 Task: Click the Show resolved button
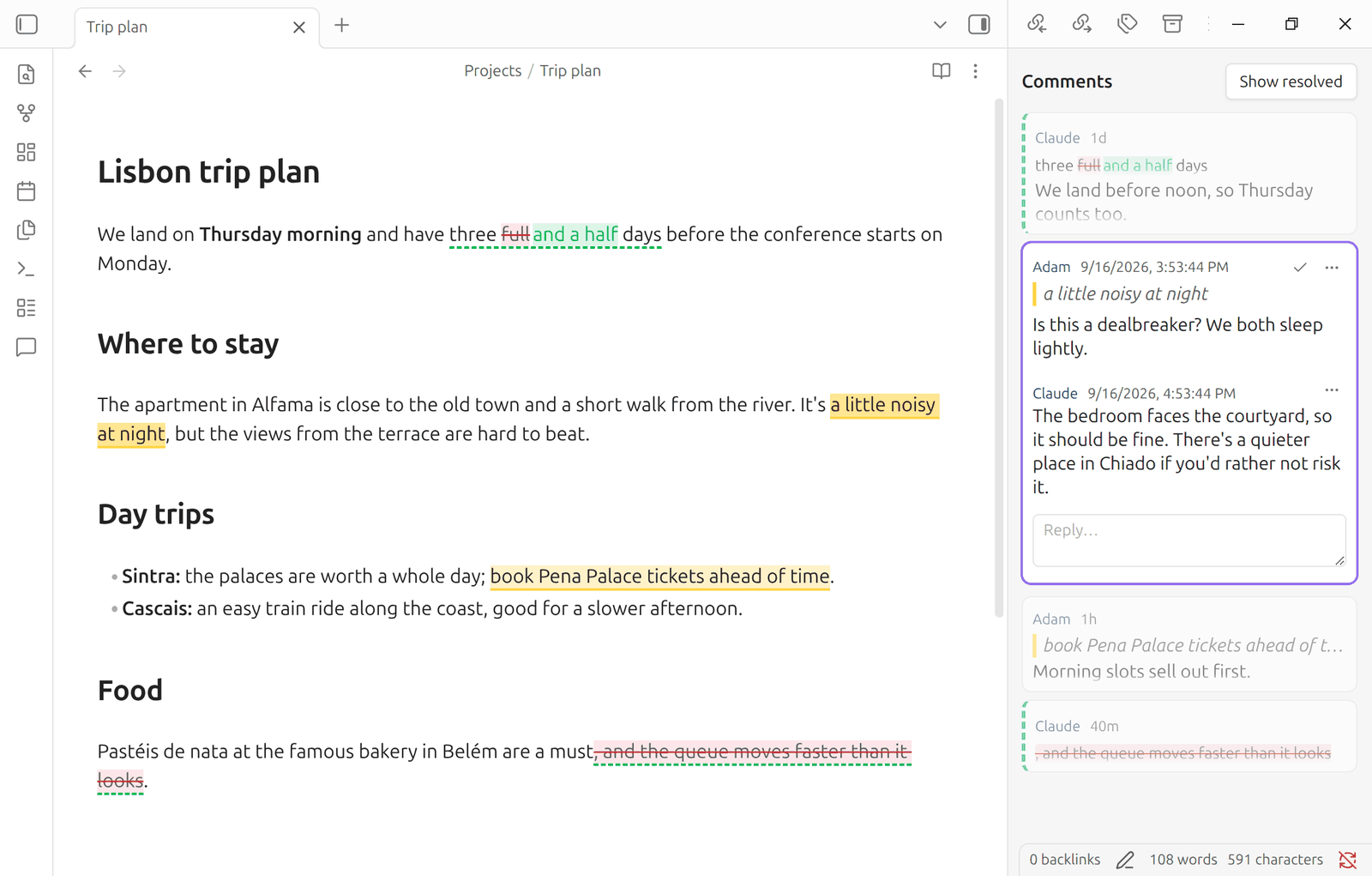click(x=1291, y=82)
